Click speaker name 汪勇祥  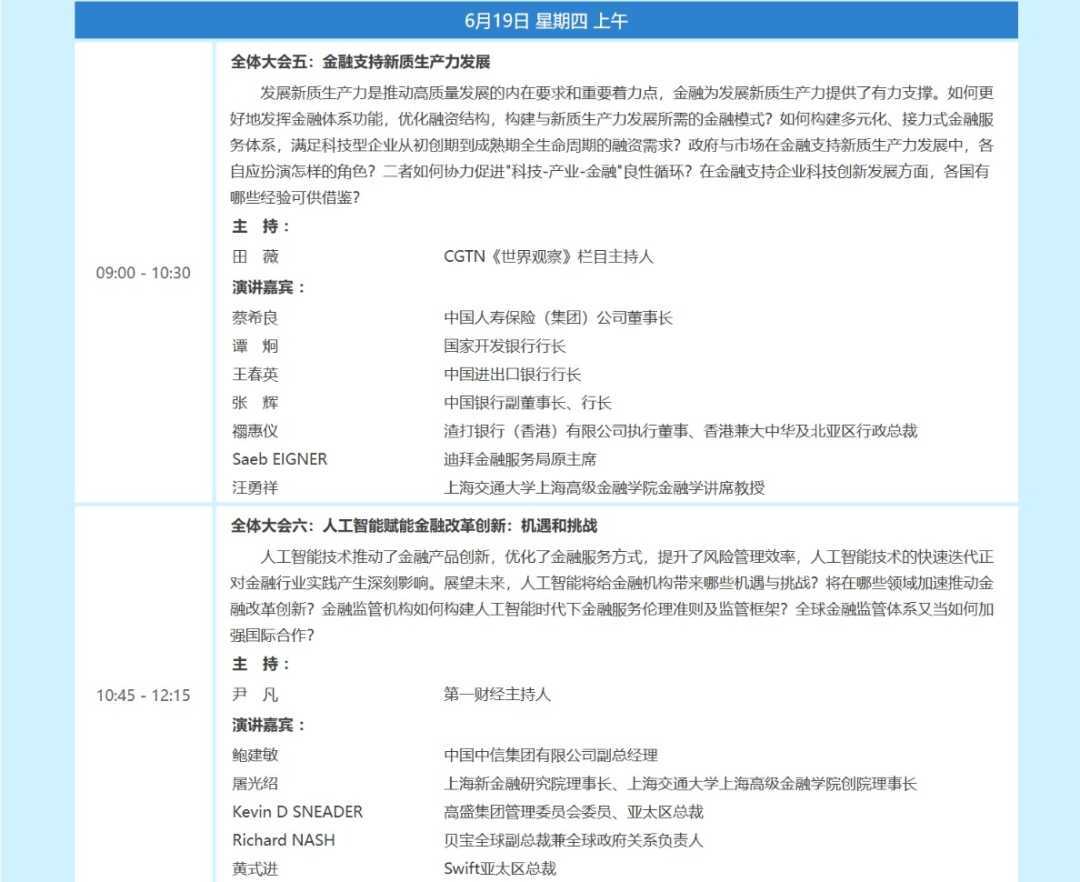click(x=255, y=488)
